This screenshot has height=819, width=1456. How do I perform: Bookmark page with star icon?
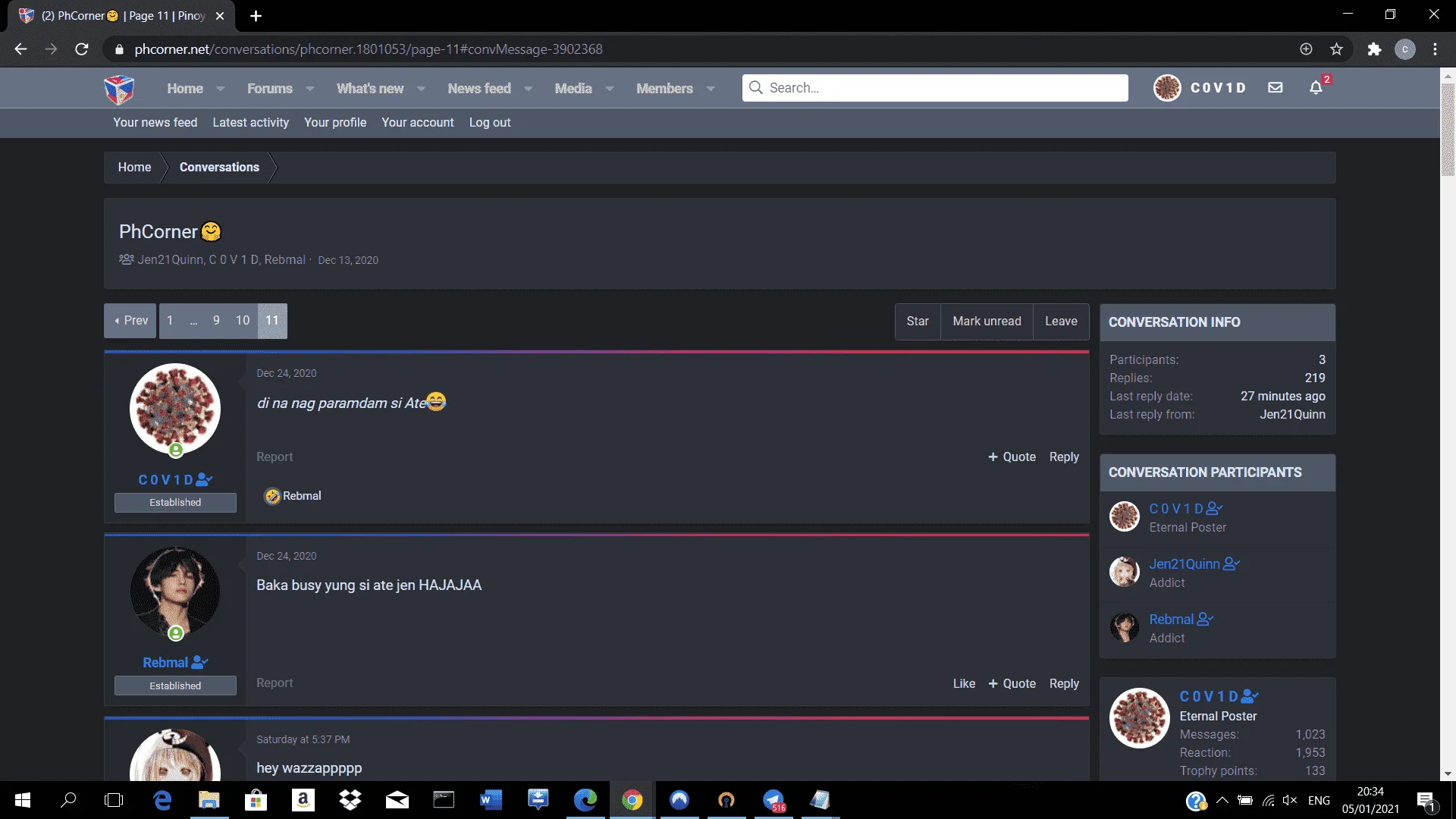click(x=1336, y=49)
